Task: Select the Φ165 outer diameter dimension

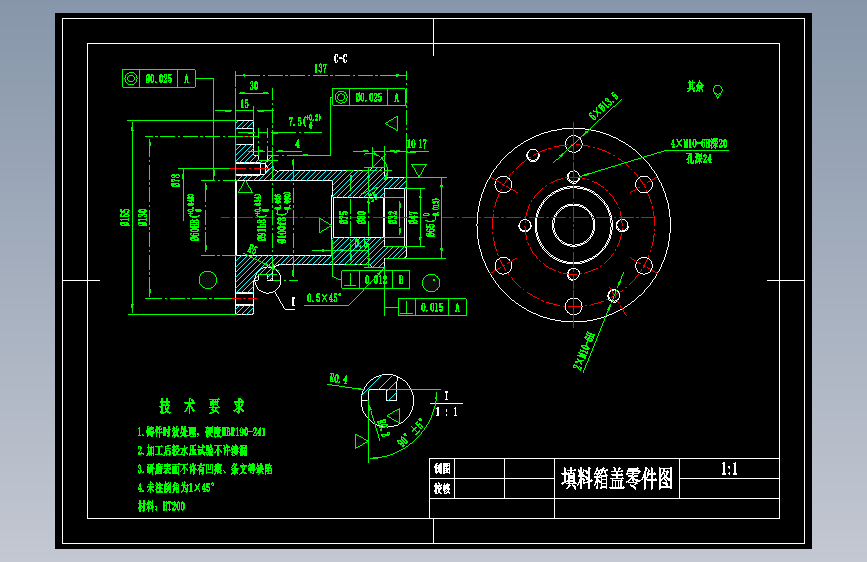Action: 125,217
